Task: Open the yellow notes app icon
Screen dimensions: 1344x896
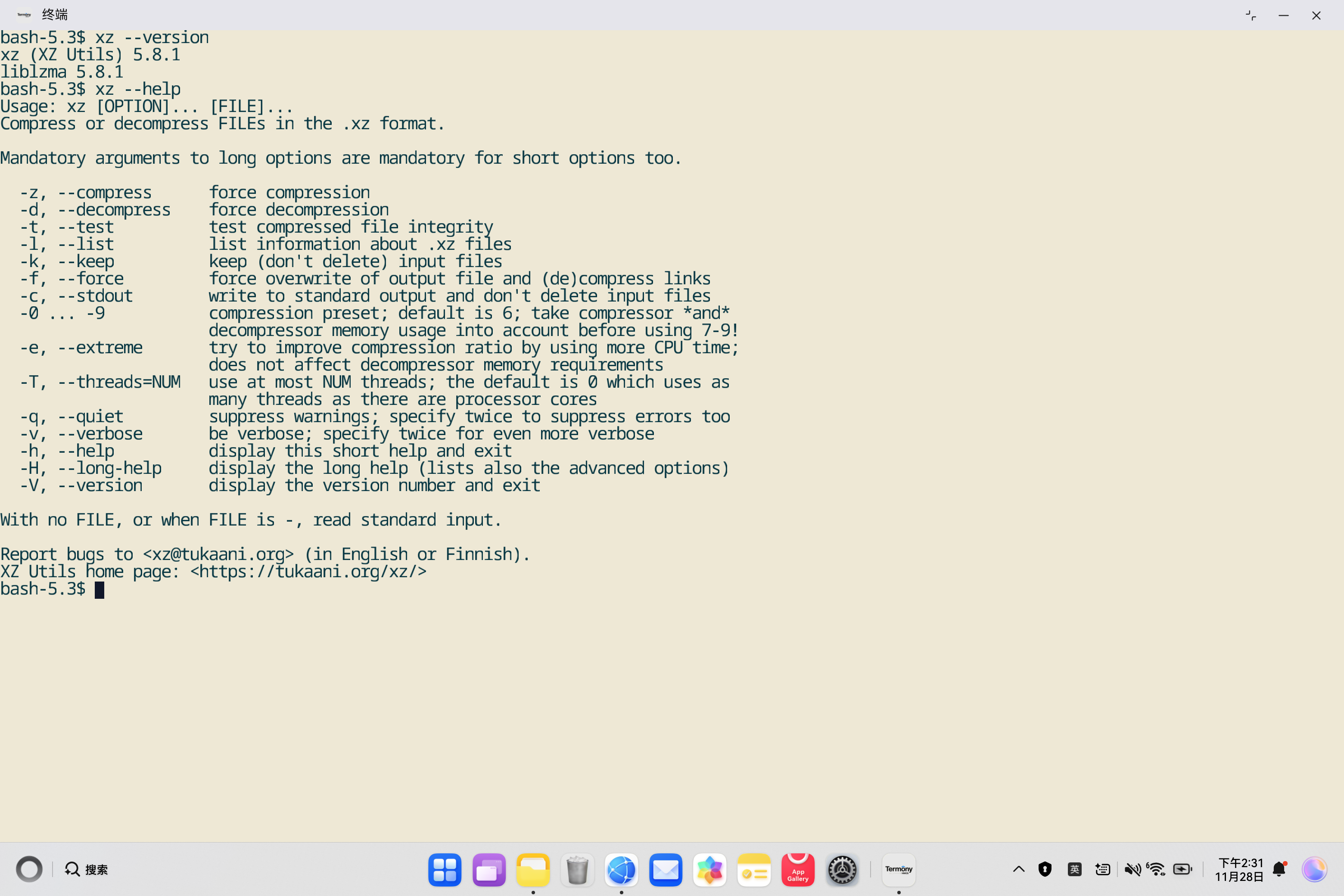Action: 754,870
